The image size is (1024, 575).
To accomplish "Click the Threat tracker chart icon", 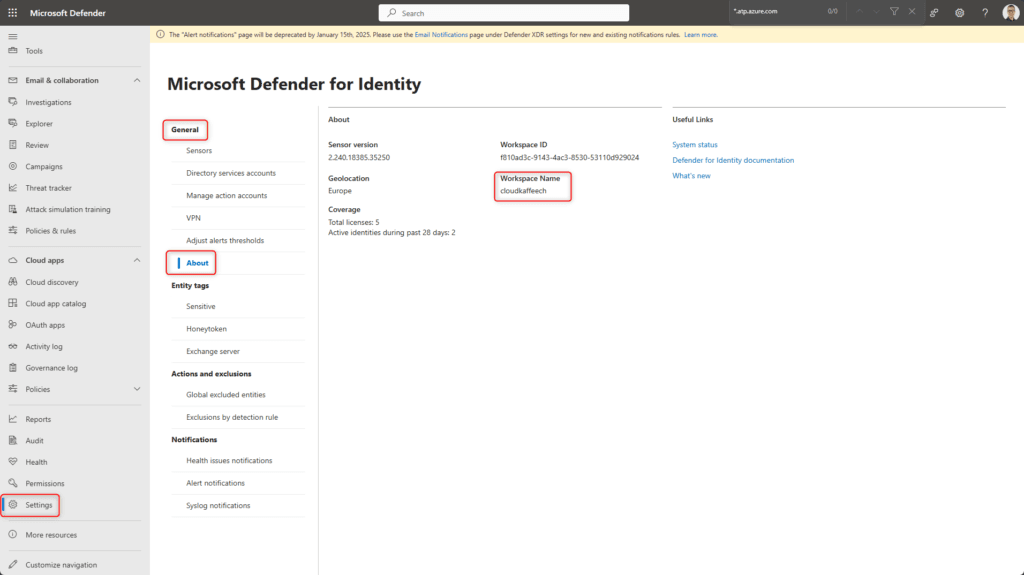I will coord(13,188).
